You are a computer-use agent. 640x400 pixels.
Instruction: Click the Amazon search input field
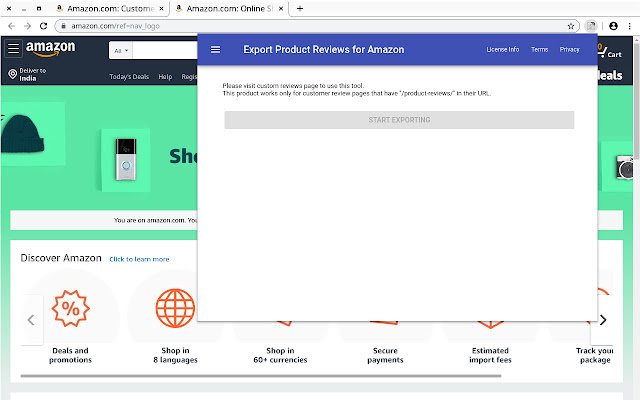pos(165,51)
